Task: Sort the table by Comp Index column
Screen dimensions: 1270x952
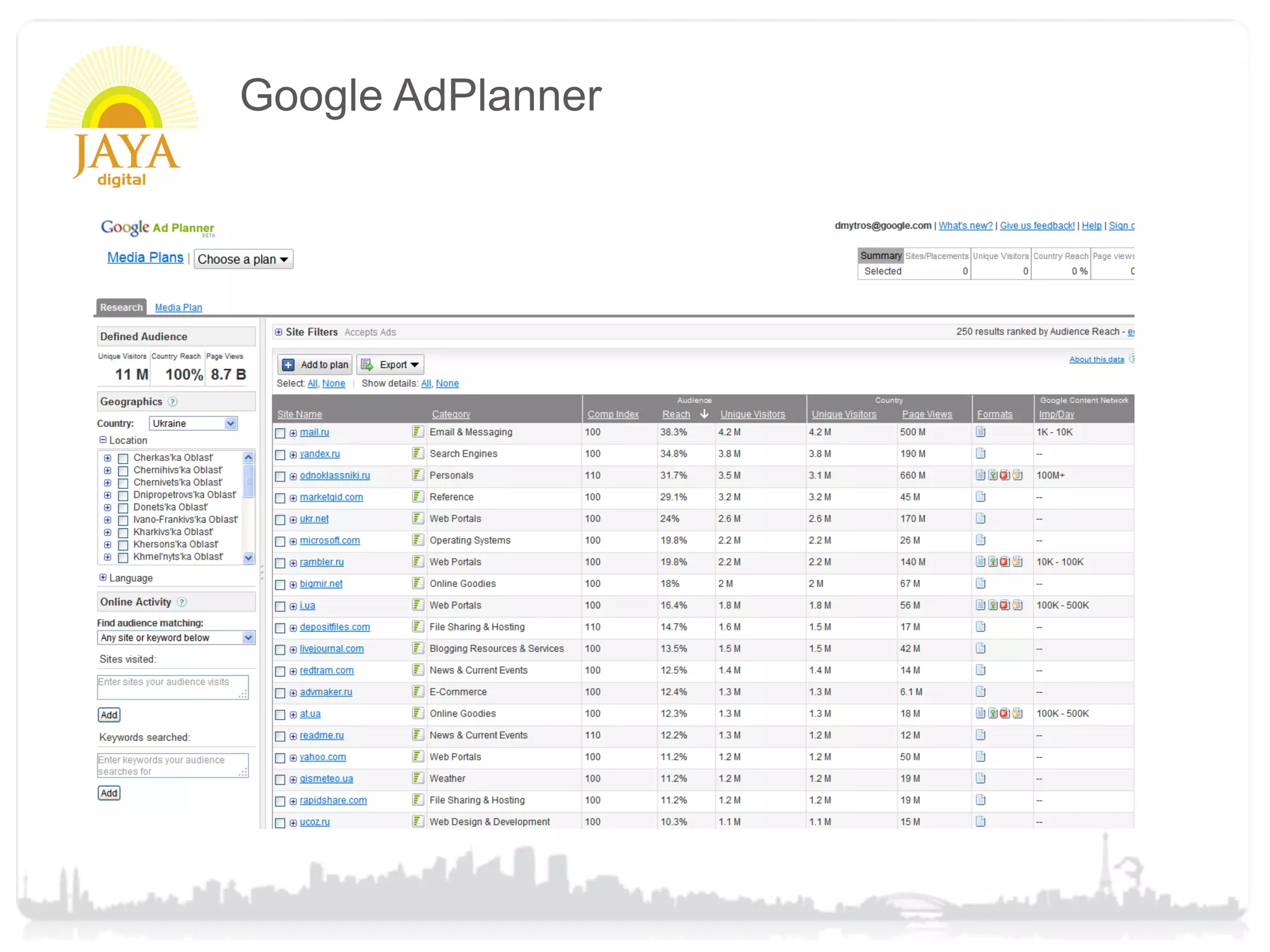Action: (613, 414)
